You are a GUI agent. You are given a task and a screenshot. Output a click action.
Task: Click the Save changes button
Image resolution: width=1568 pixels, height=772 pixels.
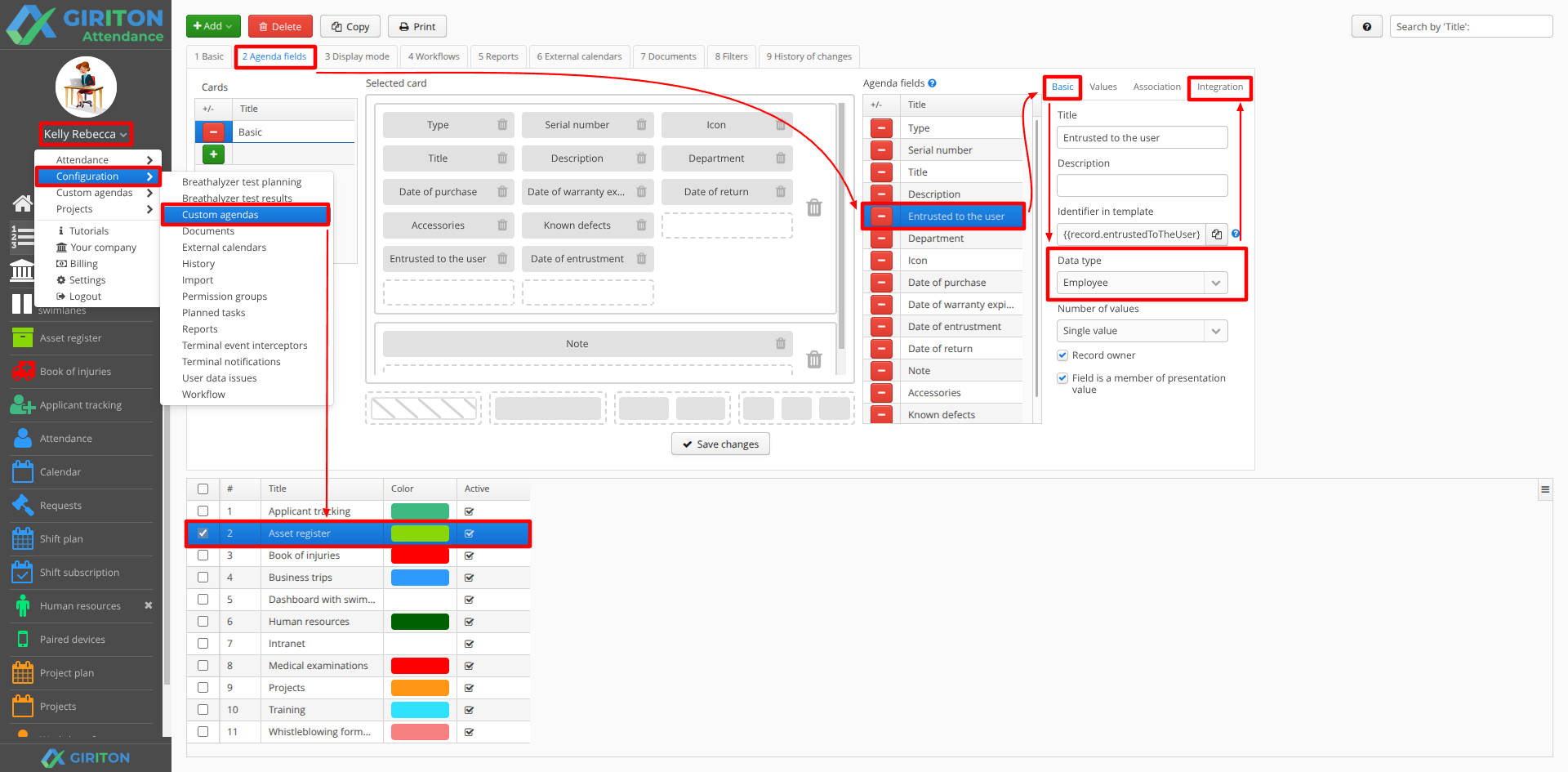tap(720, 444)
